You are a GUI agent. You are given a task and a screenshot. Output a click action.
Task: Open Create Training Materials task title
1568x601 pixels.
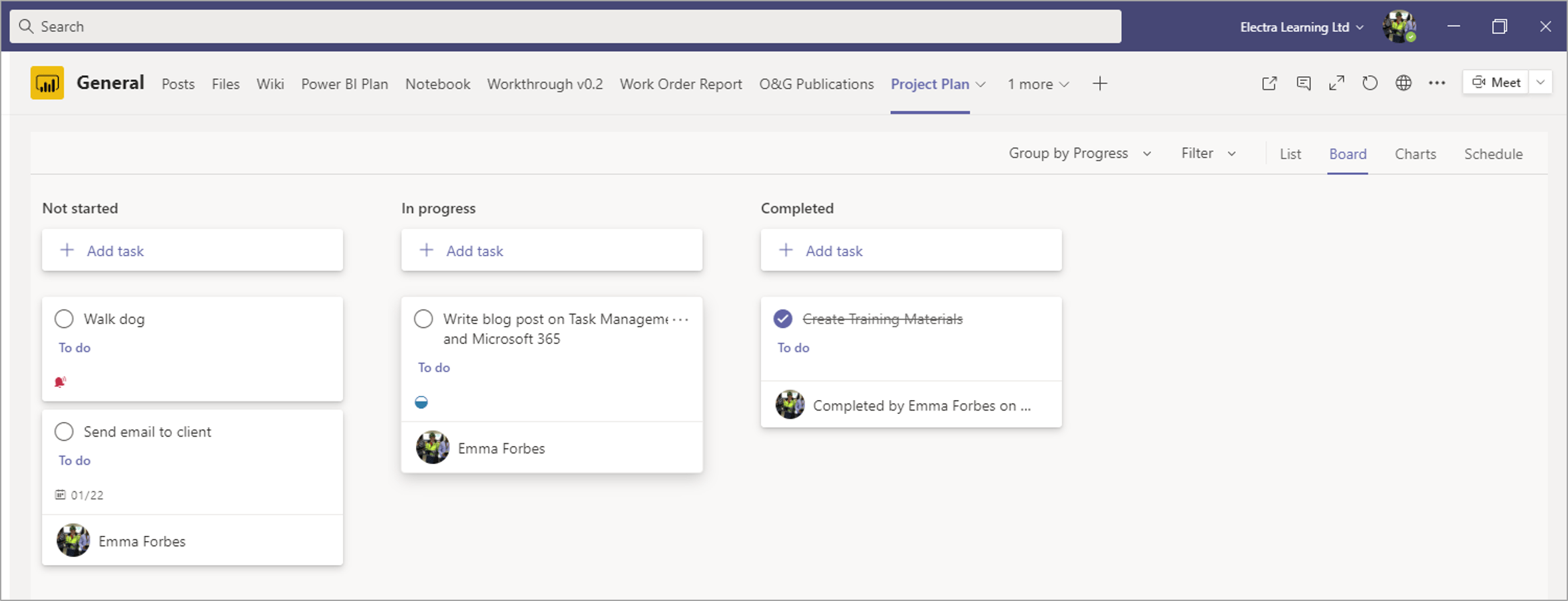coord(882,319)
